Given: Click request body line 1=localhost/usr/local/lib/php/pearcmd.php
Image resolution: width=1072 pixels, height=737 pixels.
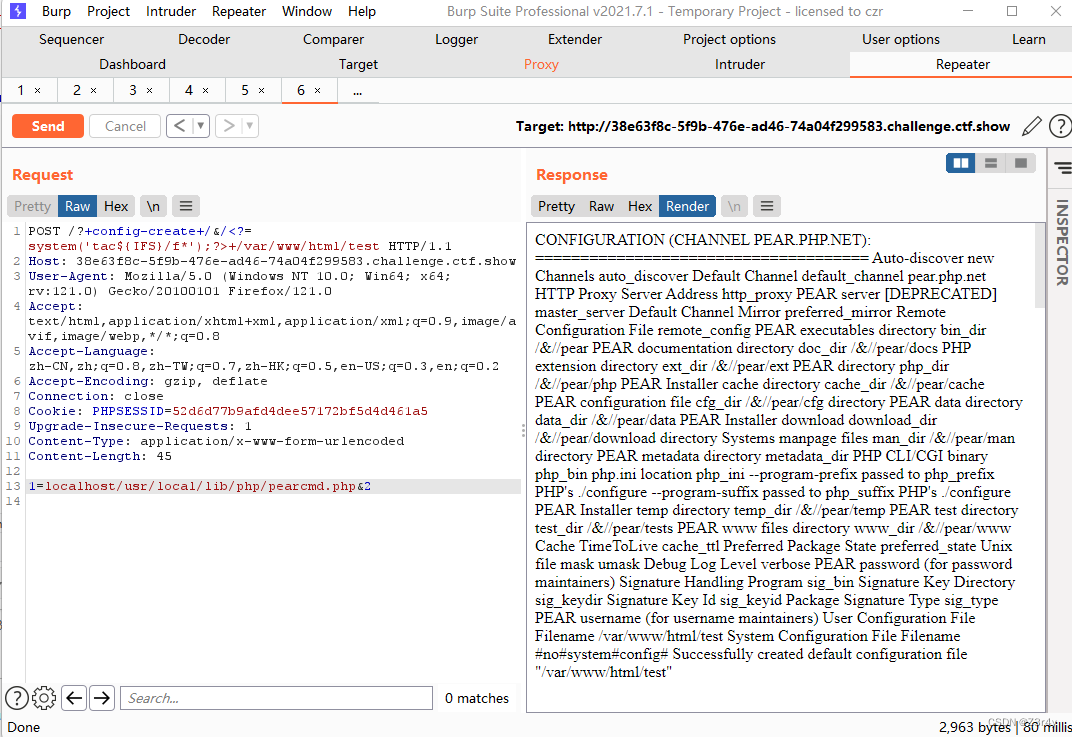Looking at the screenshot, I should click(273, 486).
